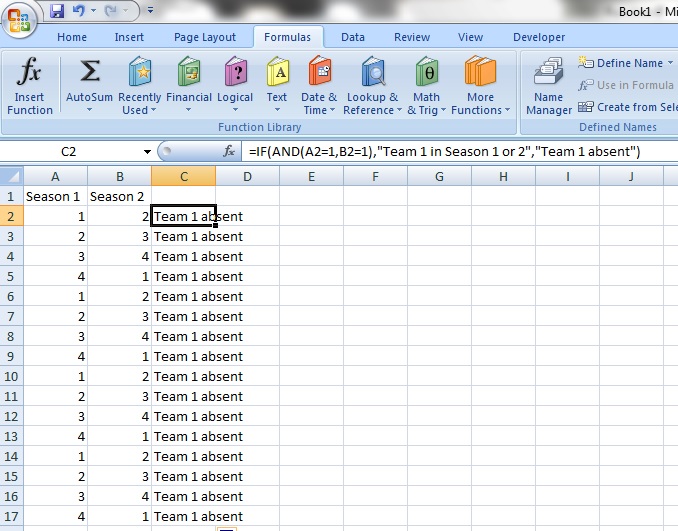
Task: Select column D header
Action: (x=247, y=176)
